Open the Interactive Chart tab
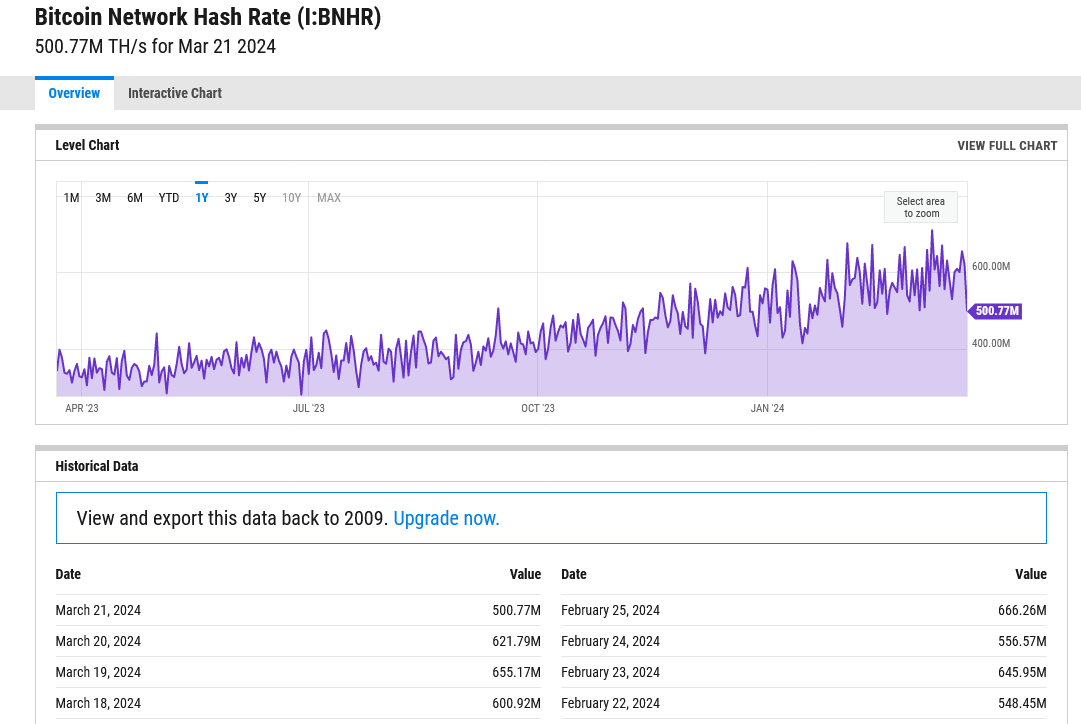 pyautogui.click(x=175, y=93)
